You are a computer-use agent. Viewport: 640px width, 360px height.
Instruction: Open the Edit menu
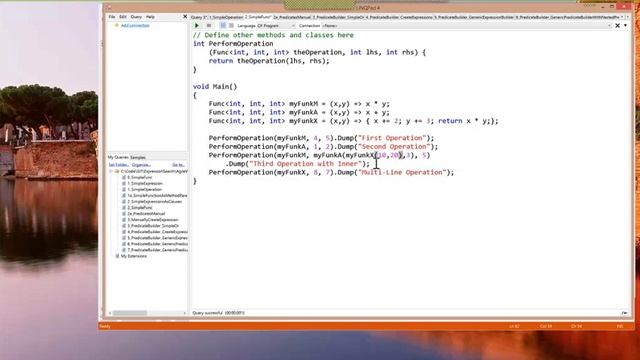[x=123, y=17]
